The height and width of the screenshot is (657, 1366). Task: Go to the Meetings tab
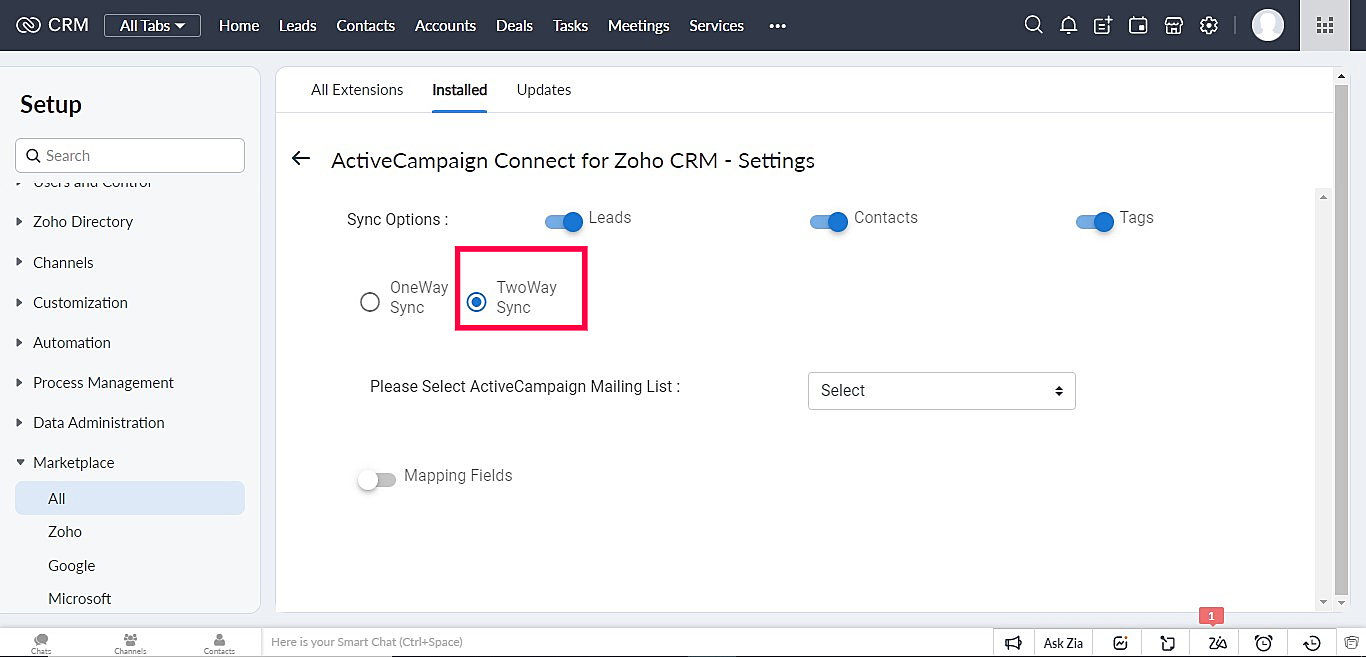(x=639, y=26)
